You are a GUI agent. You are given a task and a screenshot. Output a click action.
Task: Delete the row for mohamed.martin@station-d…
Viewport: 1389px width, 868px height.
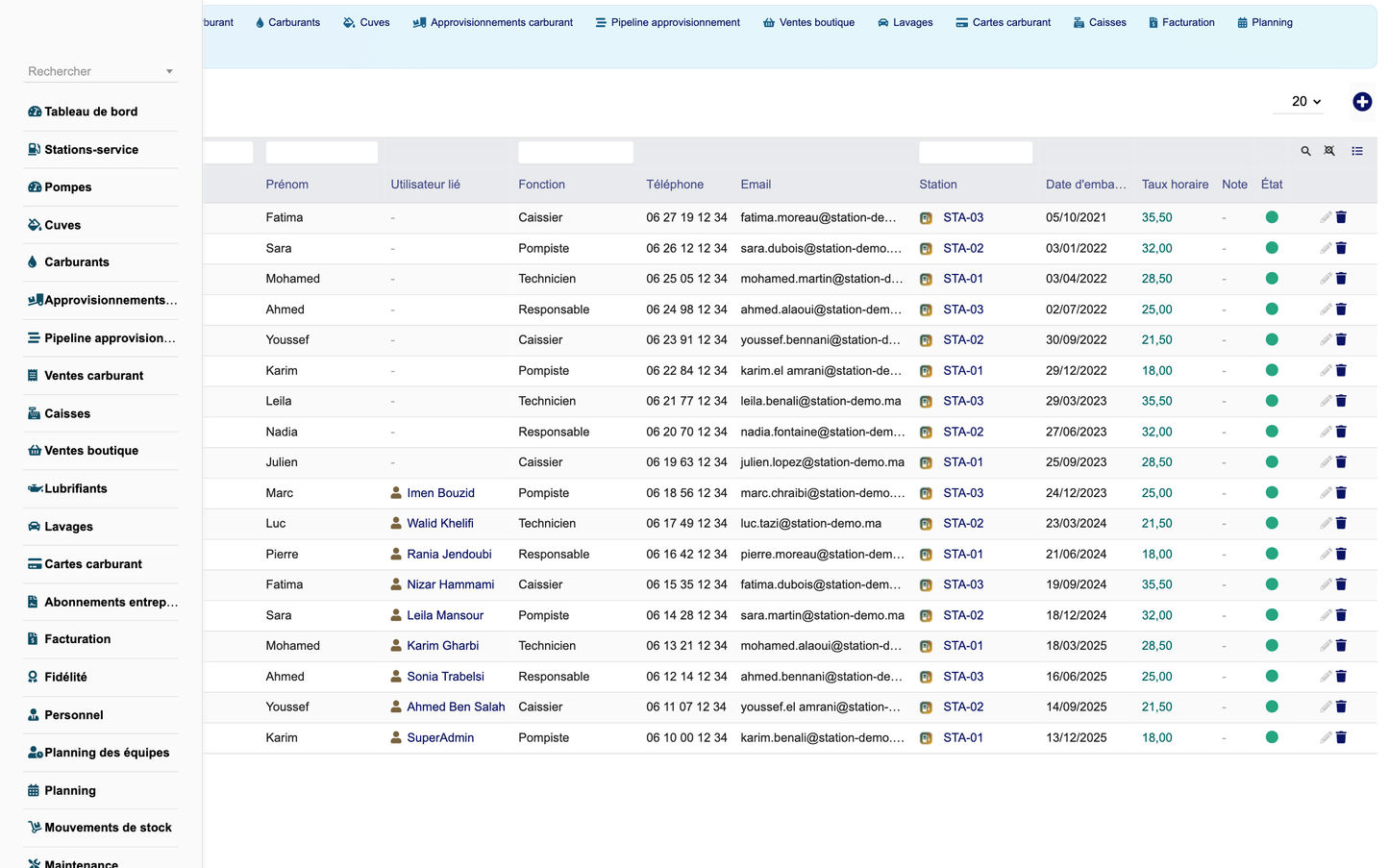coord(1341,279)
